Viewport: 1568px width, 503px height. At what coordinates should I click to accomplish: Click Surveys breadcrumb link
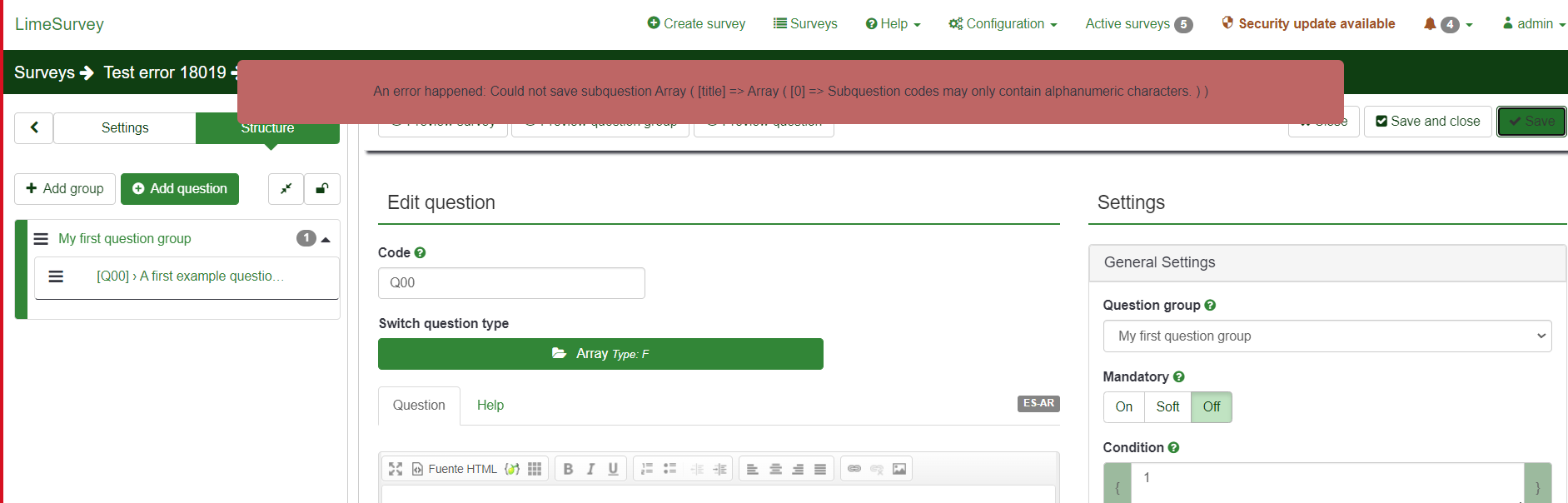(x=44, y=72)
